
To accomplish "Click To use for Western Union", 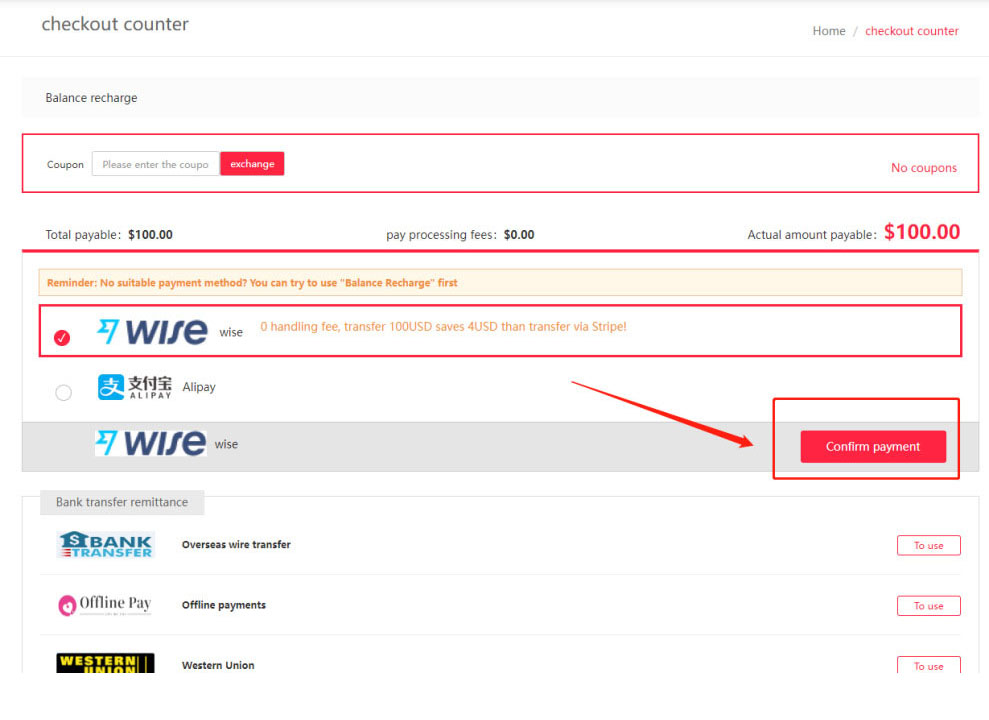I will [928, 665].
